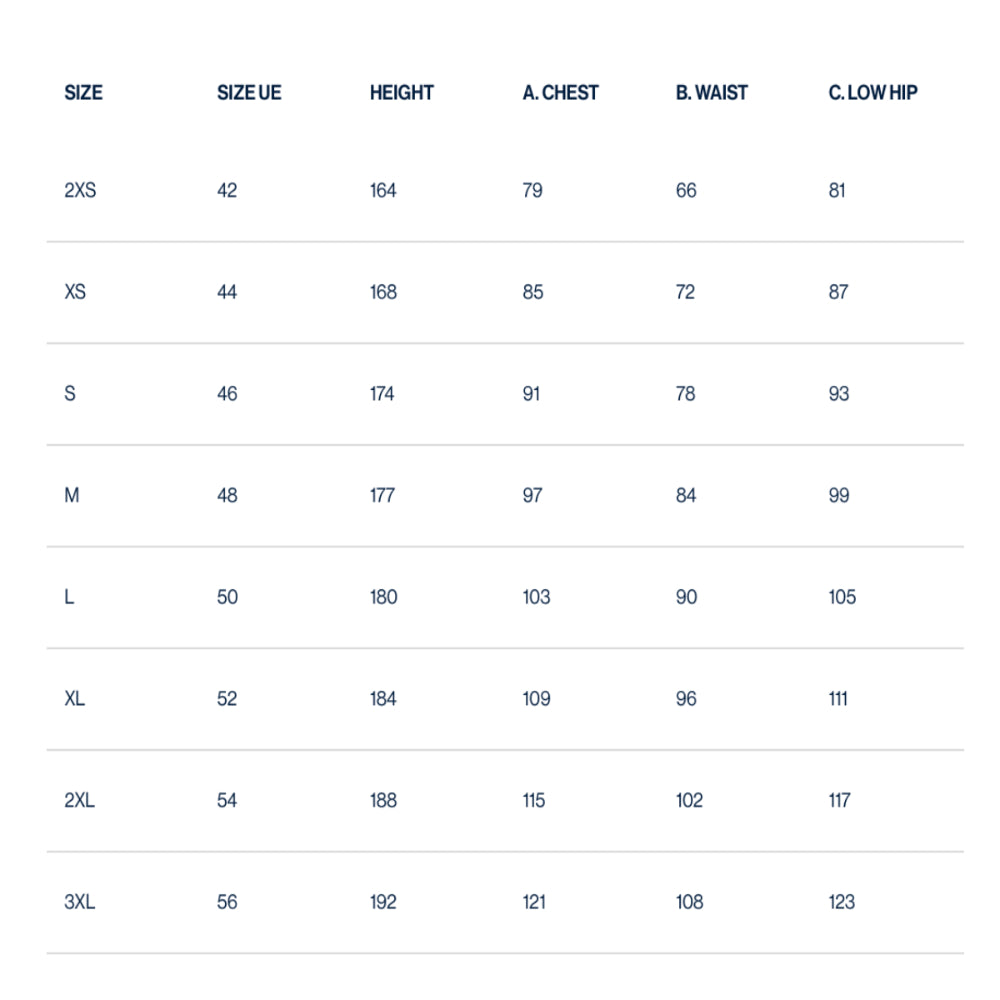Image resolution: width=1000 pixels, height=1000 pixels.
Task: Click waist value 102 in 2XL row
Action: click(689, 800)
